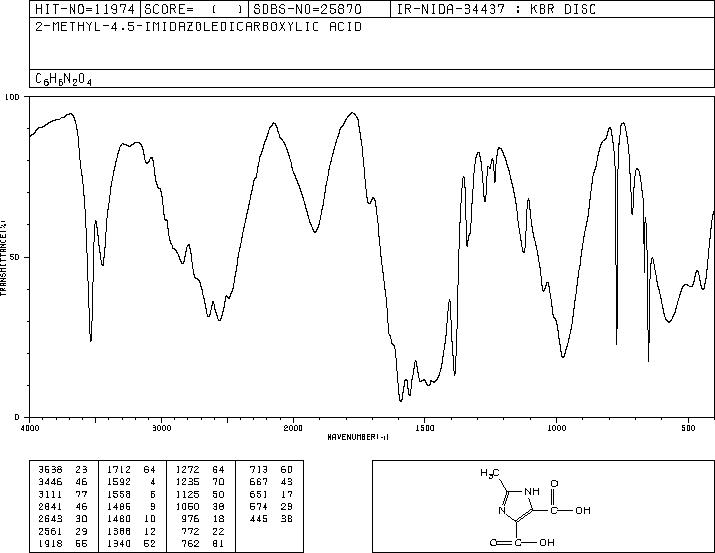715x553 pixels.
Task: Click transmittance value 81 in the 762 row
Action: click(x=218, y=544)
